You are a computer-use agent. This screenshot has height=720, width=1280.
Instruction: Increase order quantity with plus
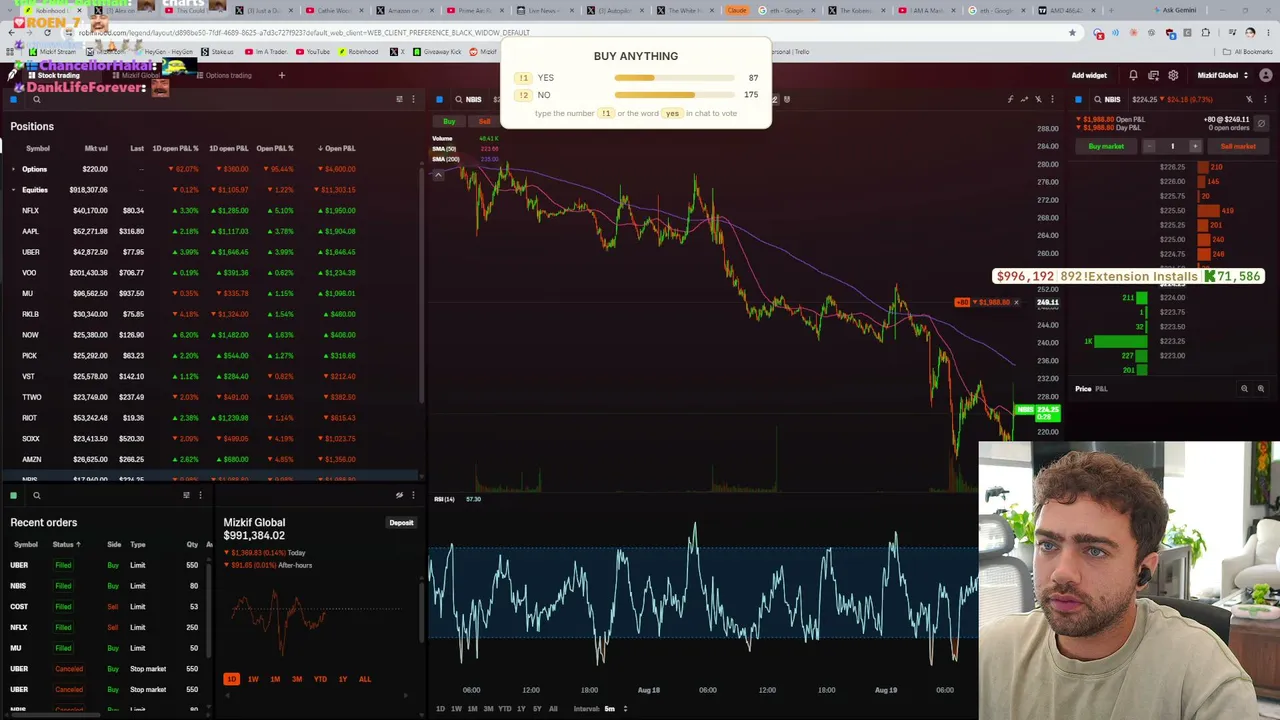tap(1194, 146)
